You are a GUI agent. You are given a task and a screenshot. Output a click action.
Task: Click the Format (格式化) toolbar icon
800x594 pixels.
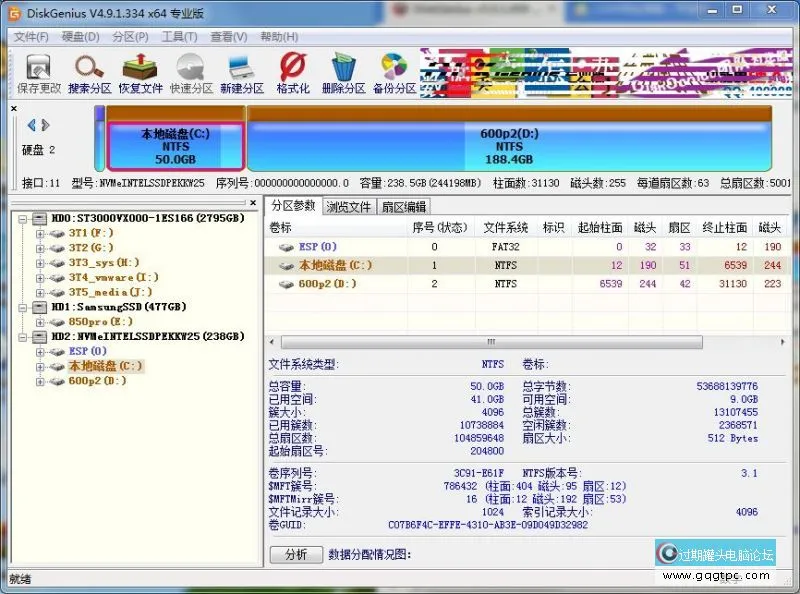[292, 73]
